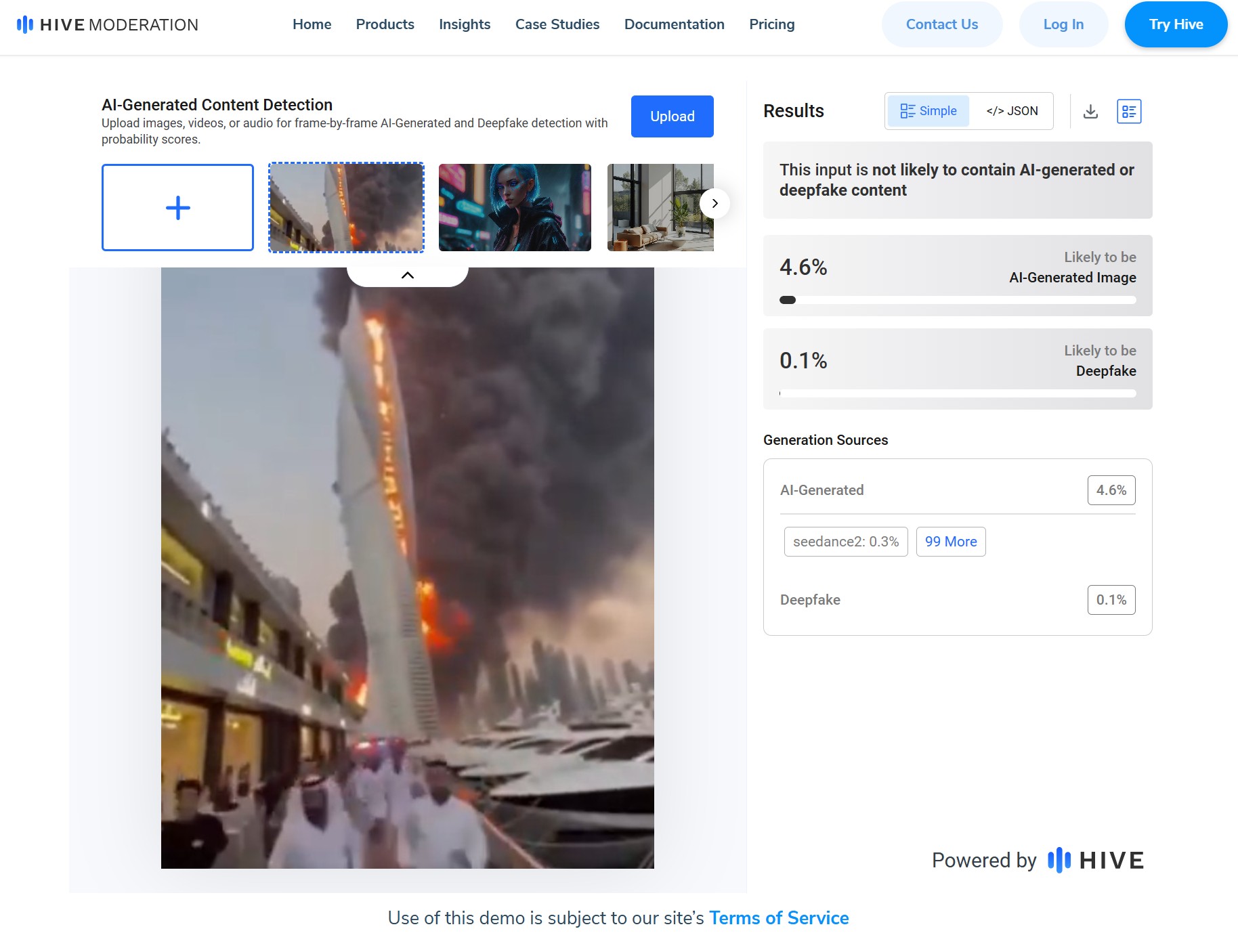Select the cyberpunk woman sample thumbnail

click(515, 207)
